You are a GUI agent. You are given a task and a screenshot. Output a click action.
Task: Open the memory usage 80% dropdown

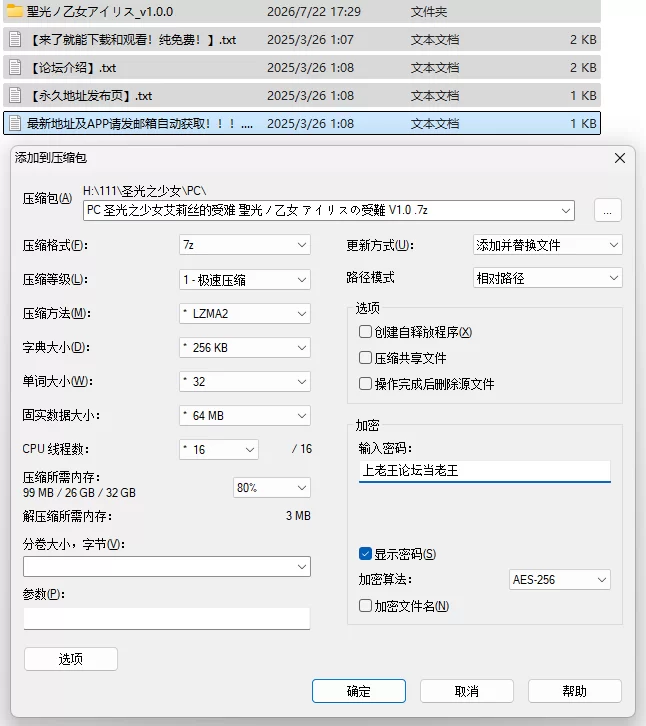[x=271, y=488]
